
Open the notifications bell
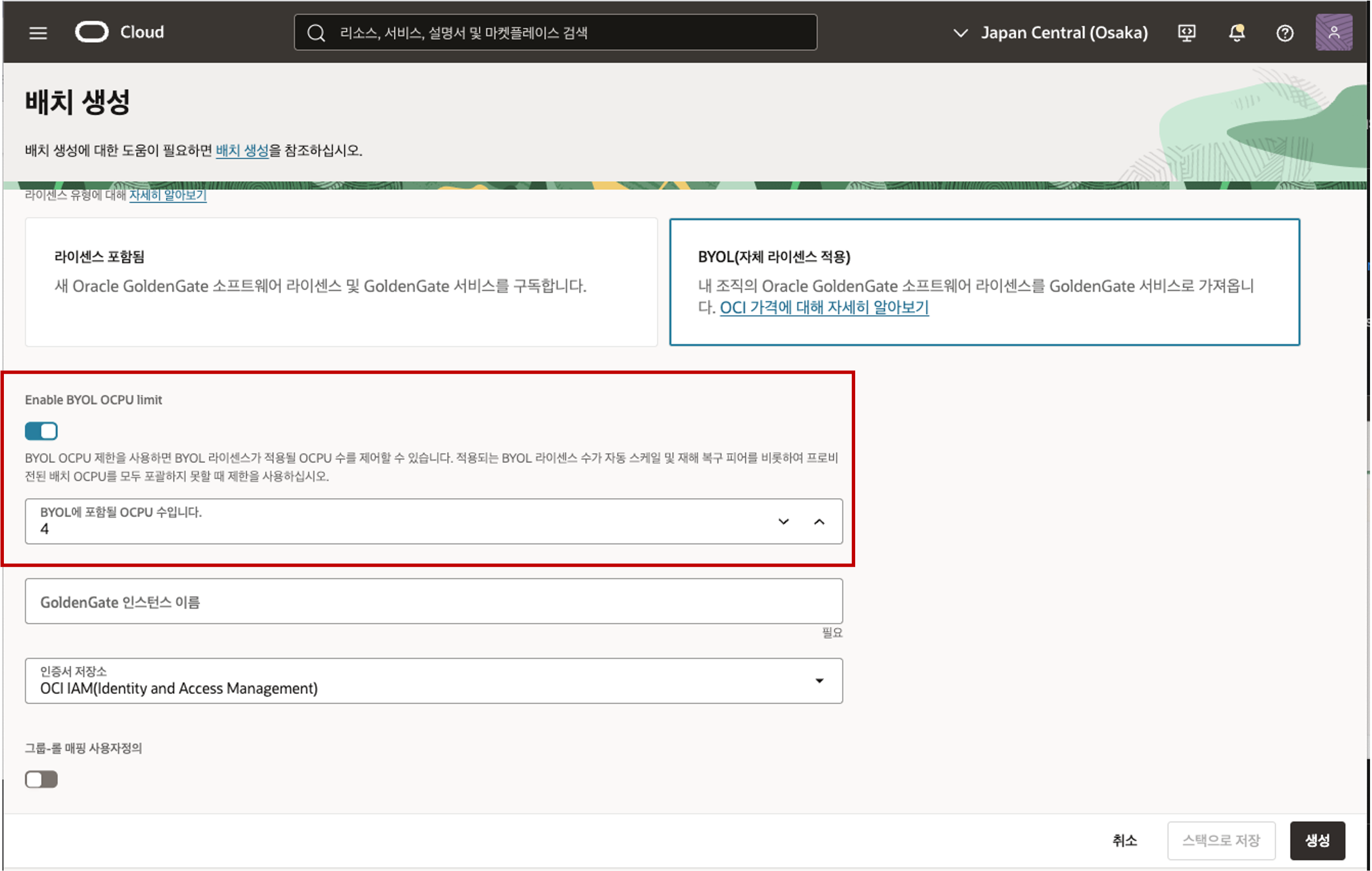click(1236, 33)
